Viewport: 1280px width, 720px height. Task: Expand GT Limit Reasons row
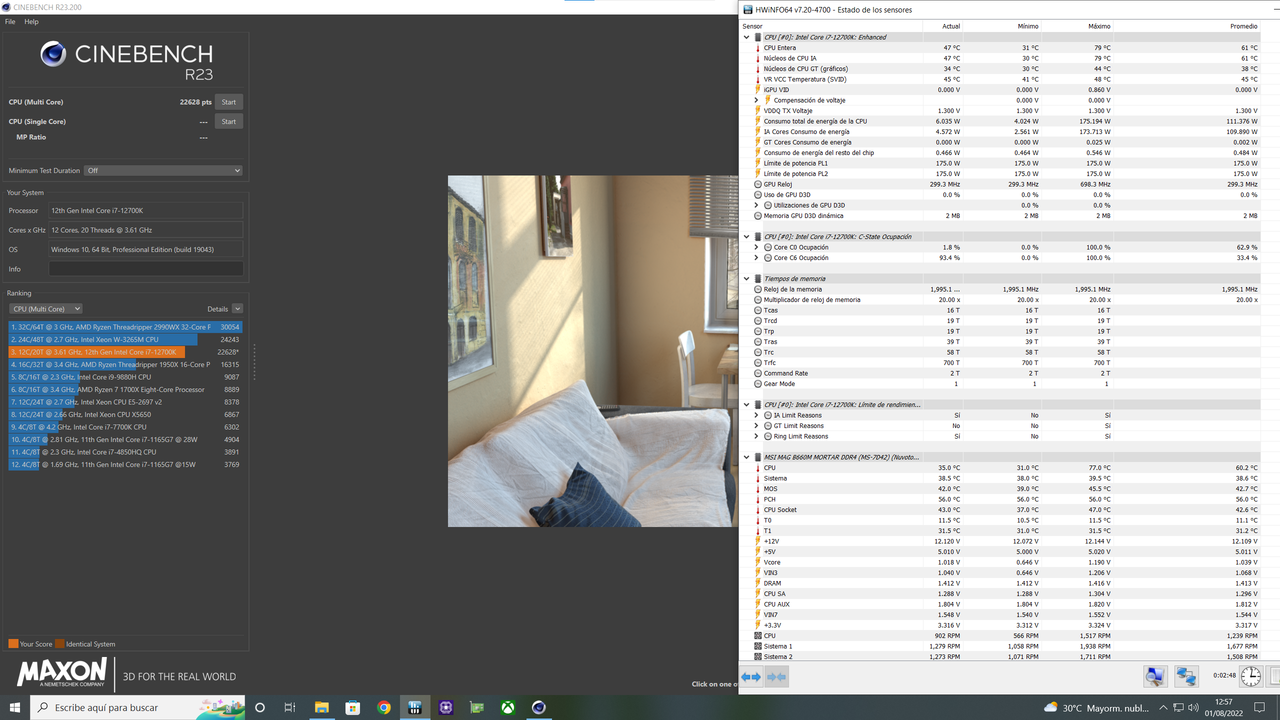click(757, 426)
